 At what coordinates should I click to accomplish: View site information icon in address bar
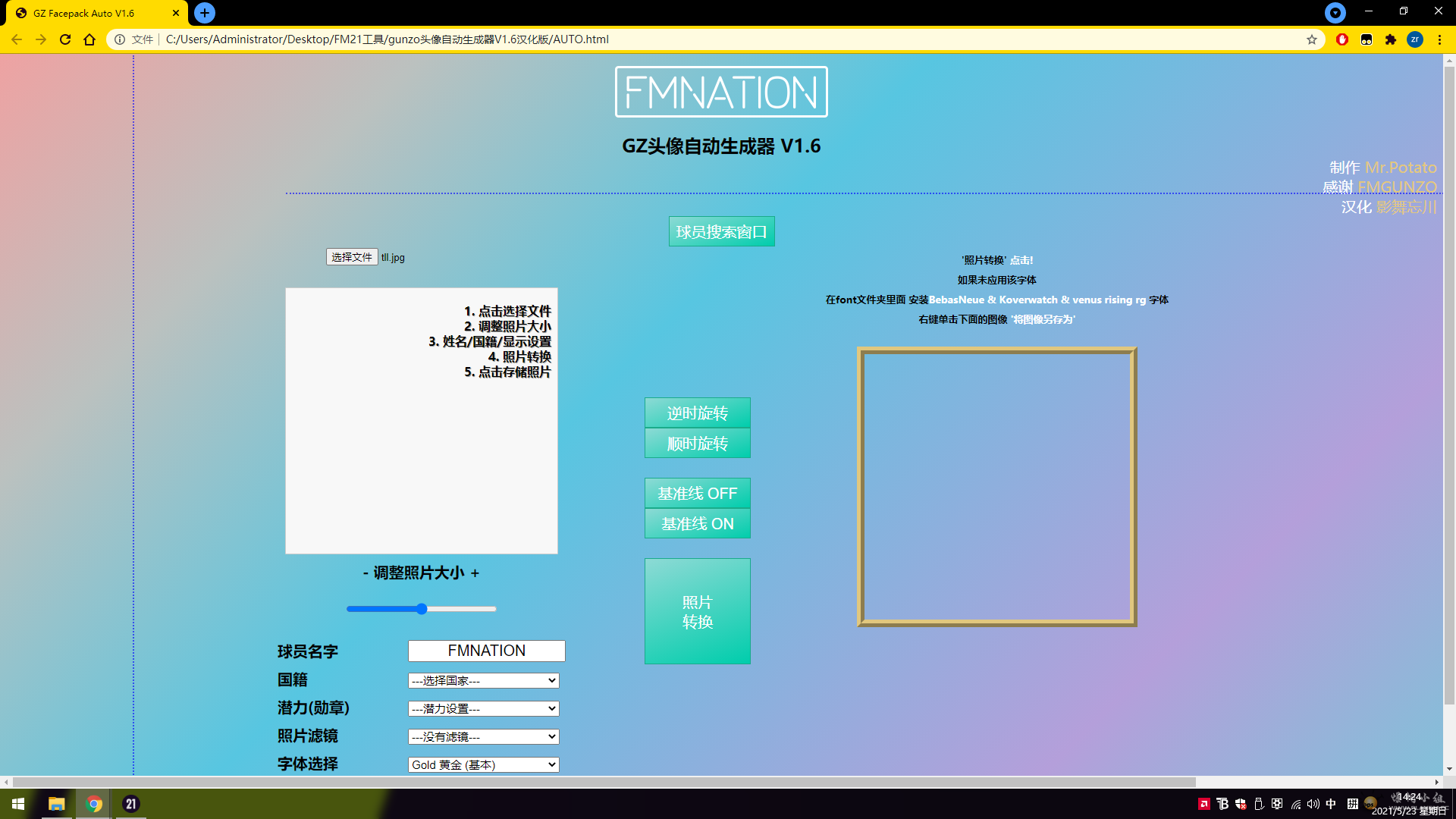click(x=120, y=39)
